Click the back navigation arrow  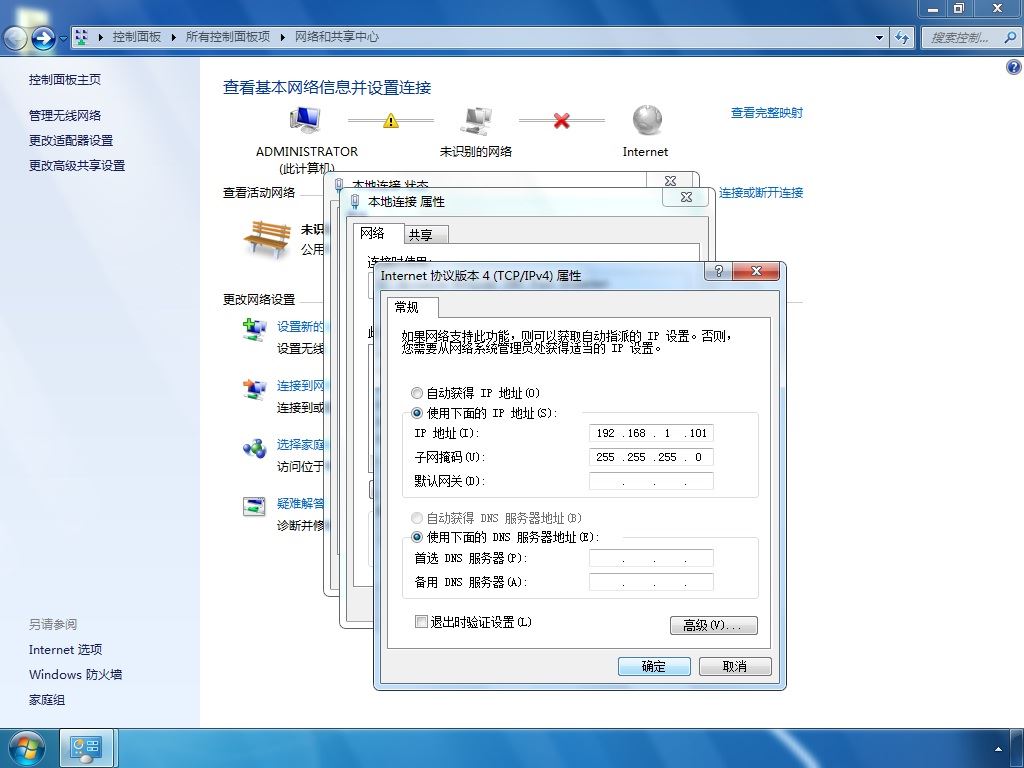[15, 38]
